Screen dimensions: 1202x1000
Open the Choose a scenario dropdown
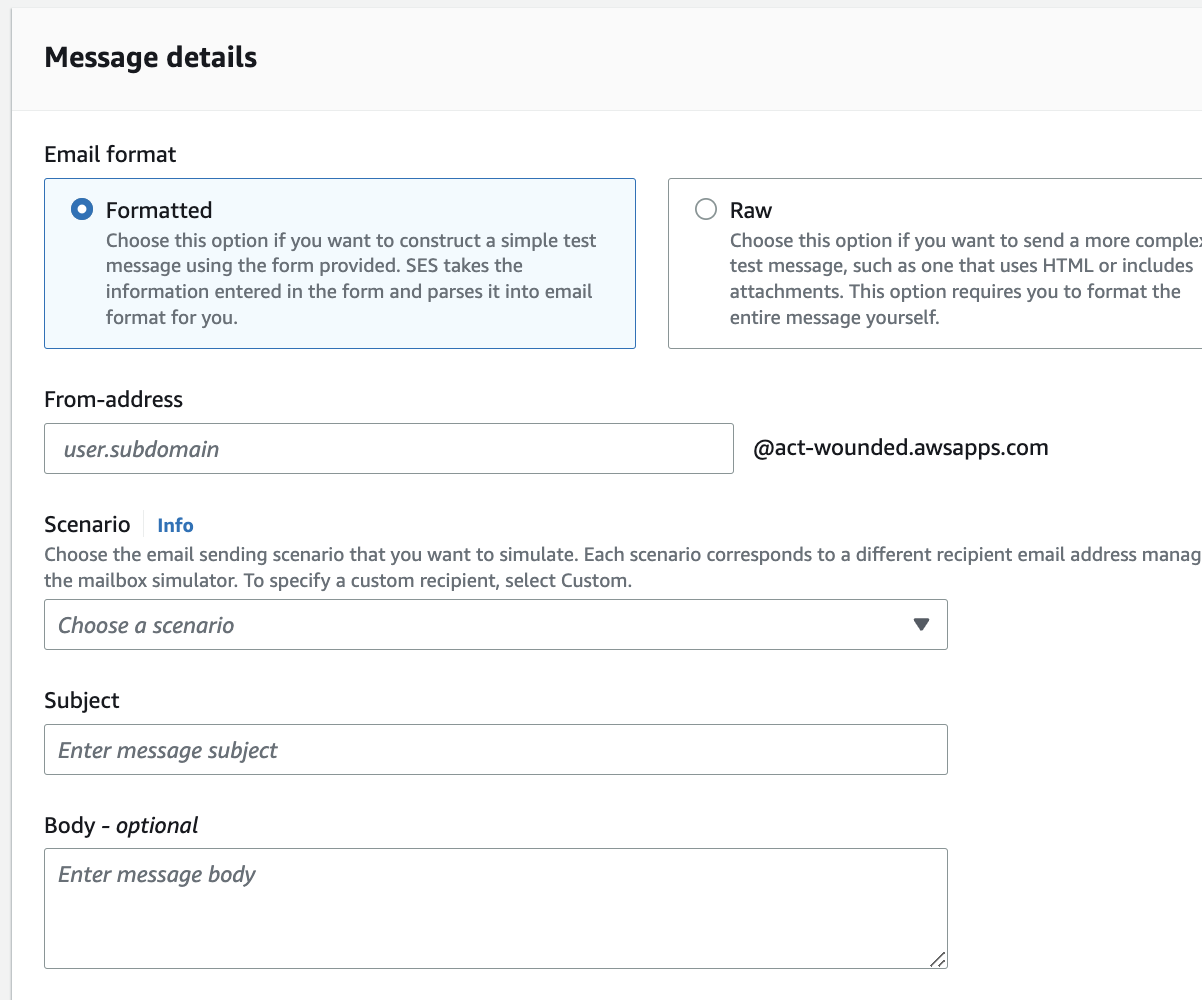[x=495, y=624]
